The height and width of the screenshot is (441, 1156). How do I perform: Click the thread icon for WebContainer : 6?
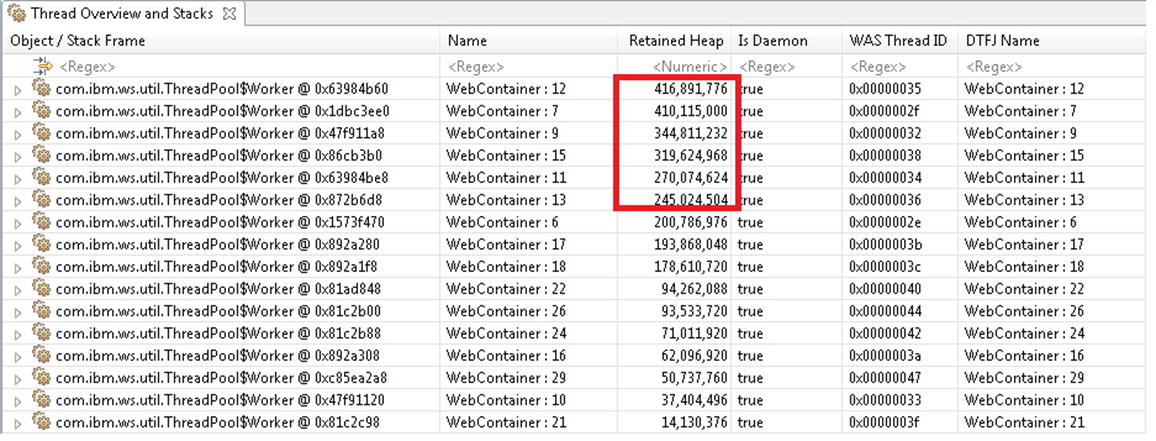tap(41, 222)
